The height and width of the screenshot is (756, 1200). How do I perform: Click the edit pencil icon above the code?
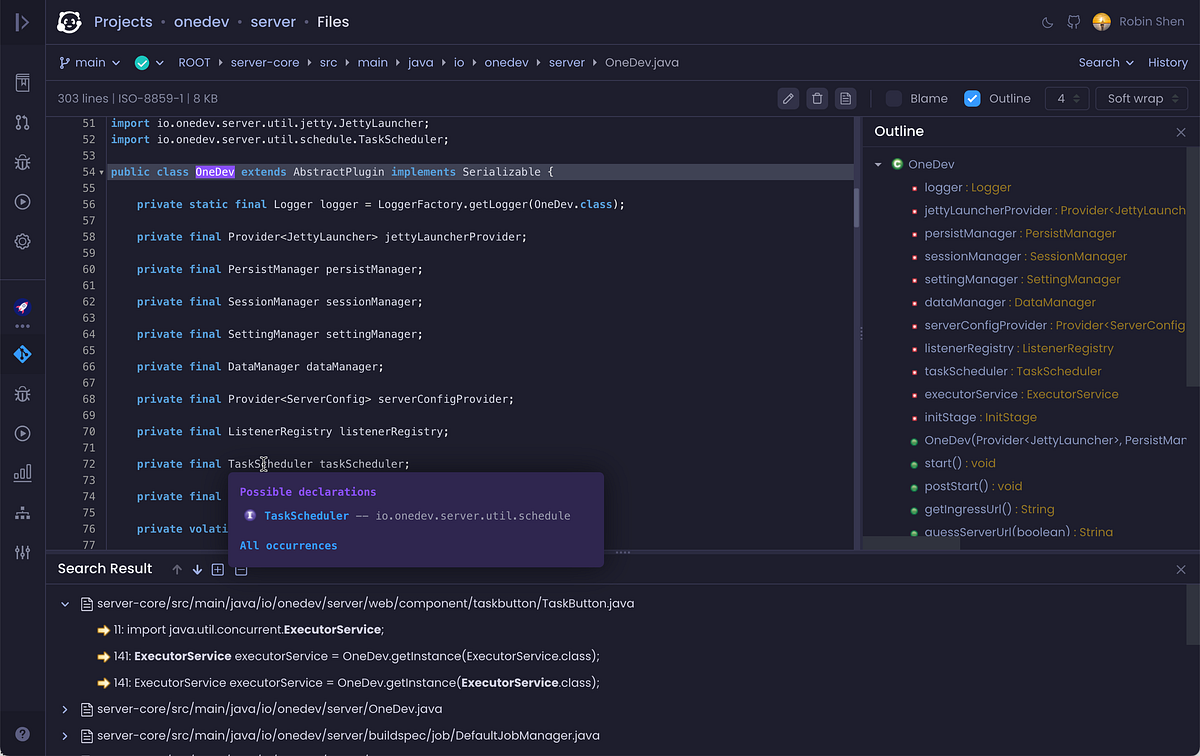pyautogui.click(x=788, y=98)
